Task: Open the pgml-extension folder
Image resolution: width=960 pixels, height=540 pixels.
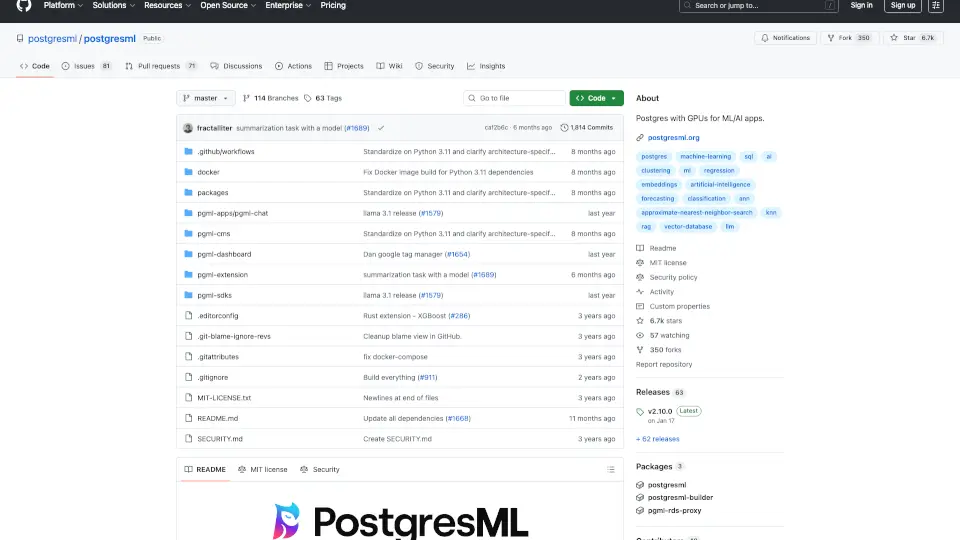Action: 222,275
